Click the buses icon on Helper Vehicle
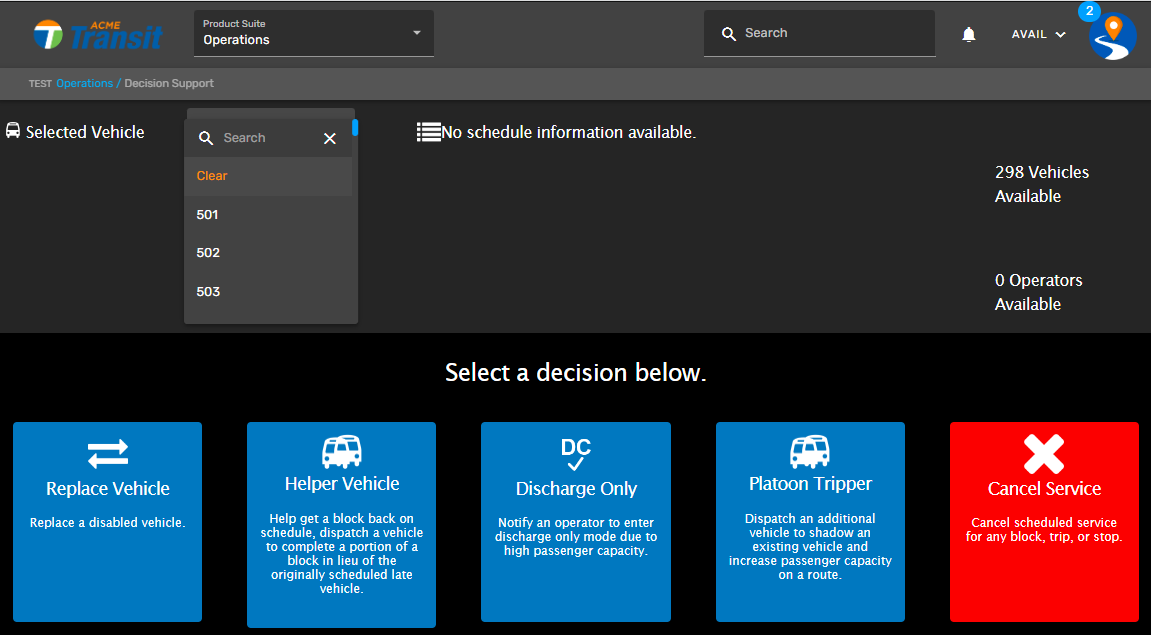1151x635 pixels. (x=342, y=452)
